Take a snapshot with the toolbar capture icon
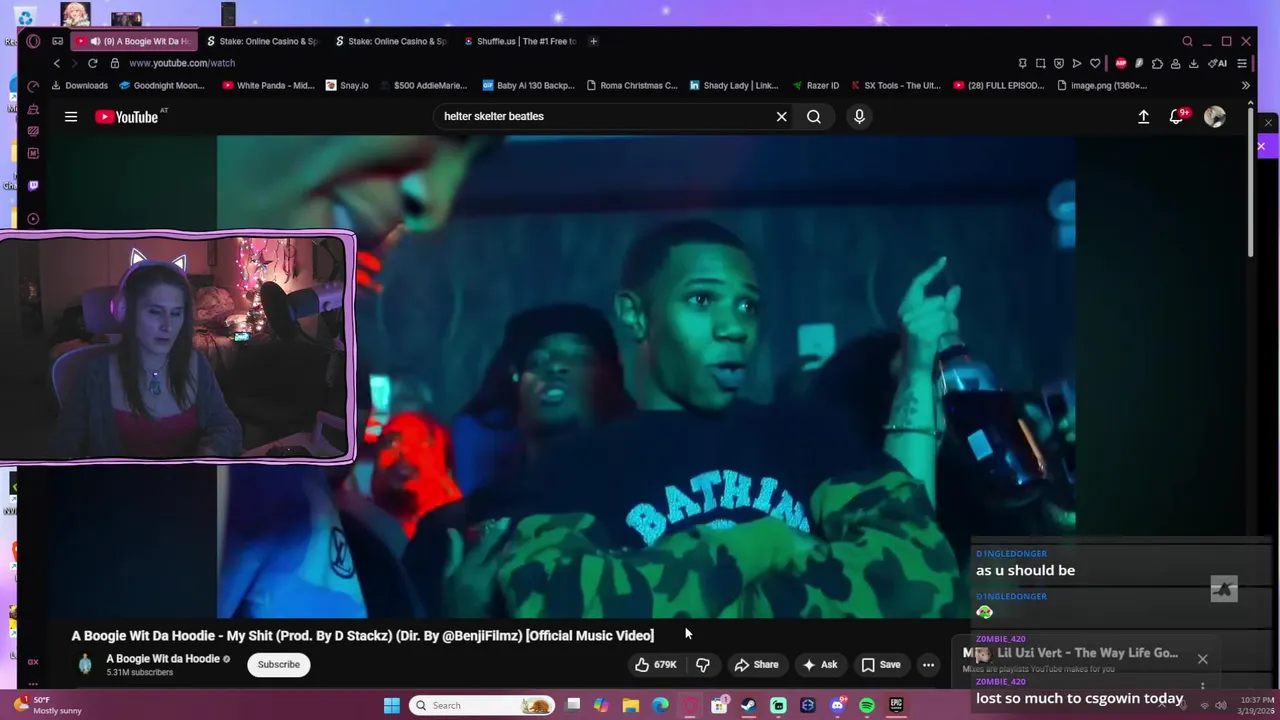This screenshot has width=1280, height=720. pyautogui.click(x=1040, y=63)
